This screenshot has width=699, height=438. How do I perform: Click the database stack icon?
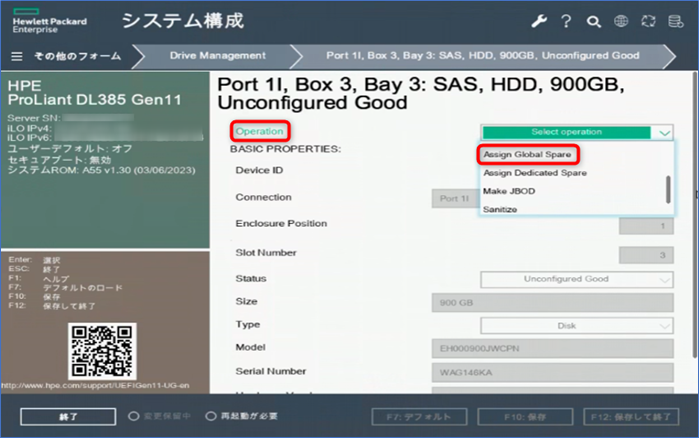point(676,21)
